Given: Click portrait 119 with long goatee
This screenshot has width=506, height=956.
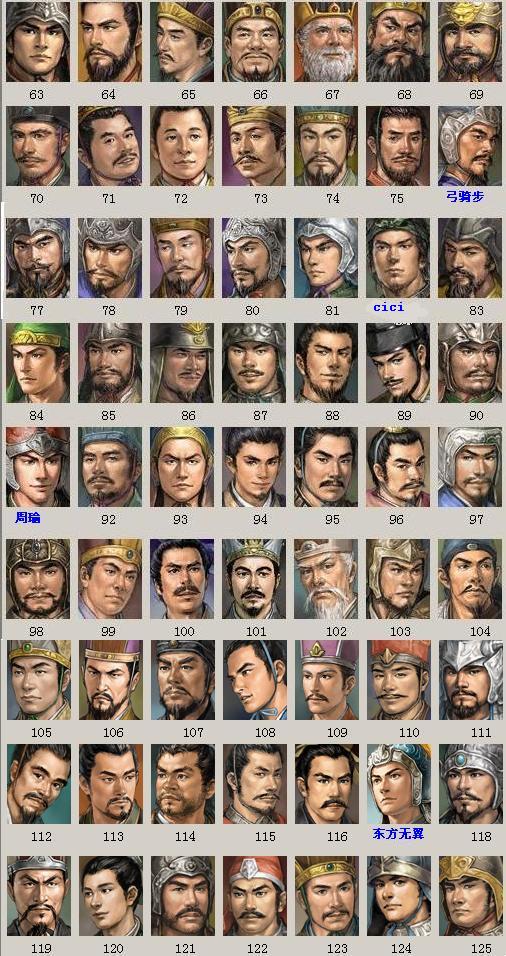Looking at the screenshot, I should coord(39,896).
